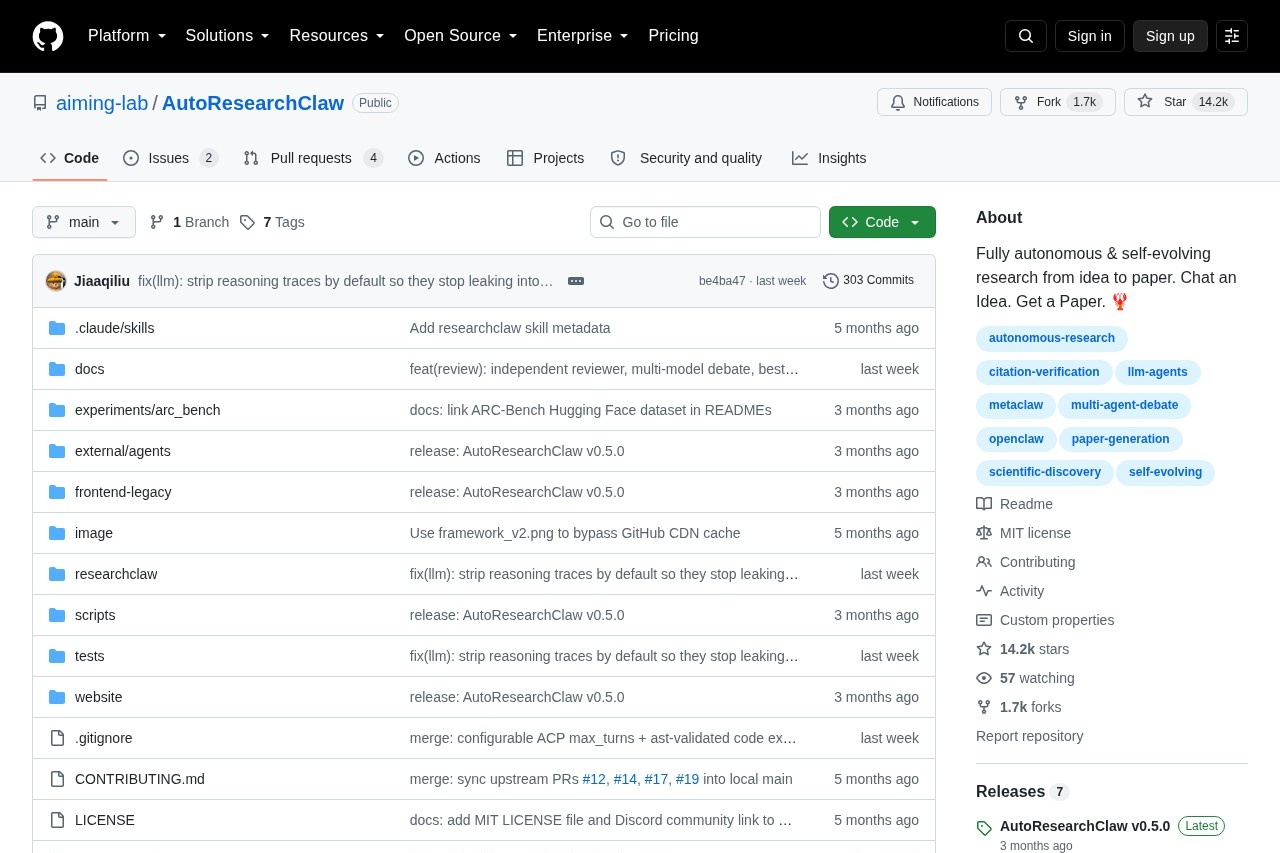The height and width of the screenshot is (853, 1280).
Task: Open the Insights tab
Action: coord(829,158)
